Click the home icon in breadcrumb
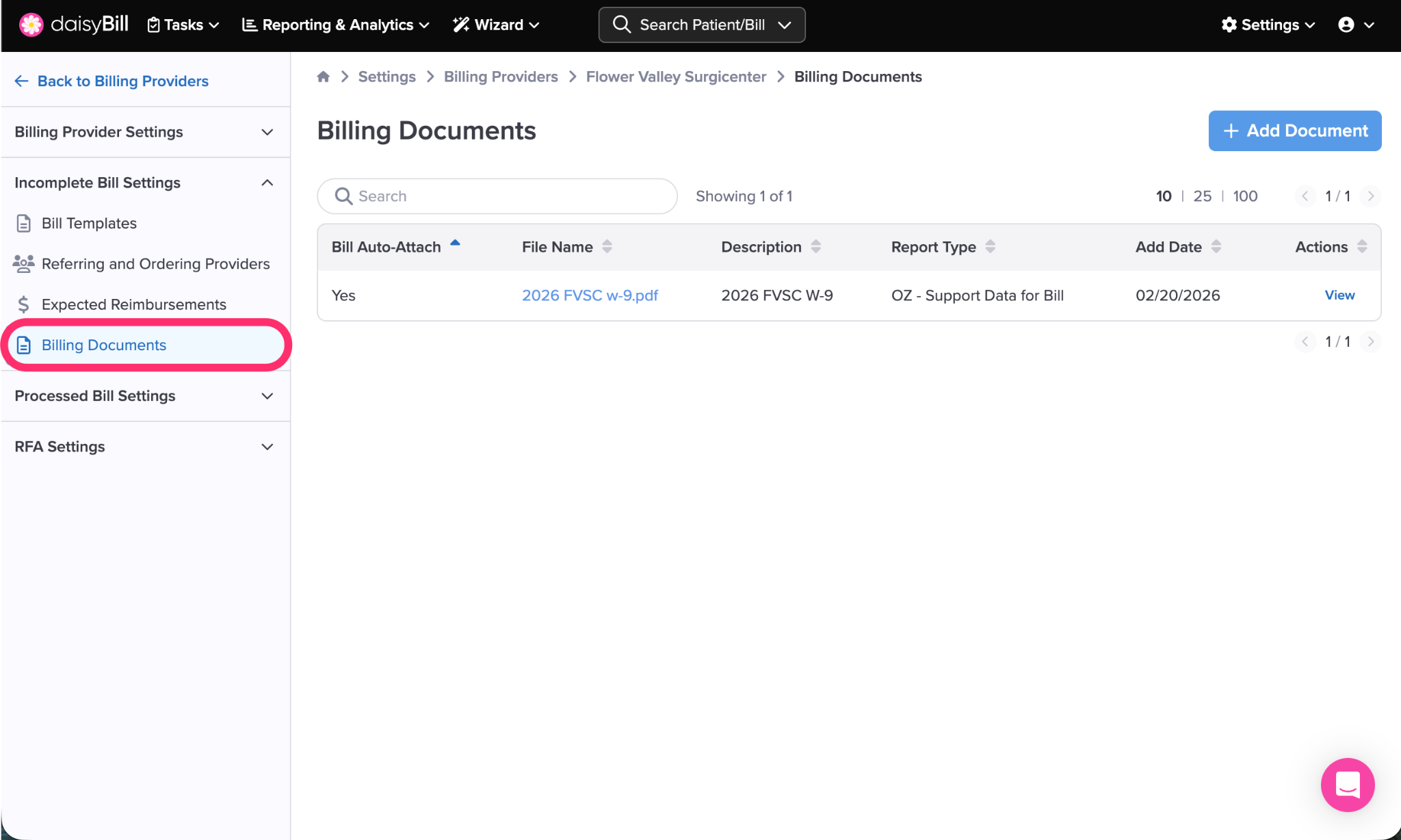The width and height of the screenshot is (1401, 840). (x=324, y=77)
